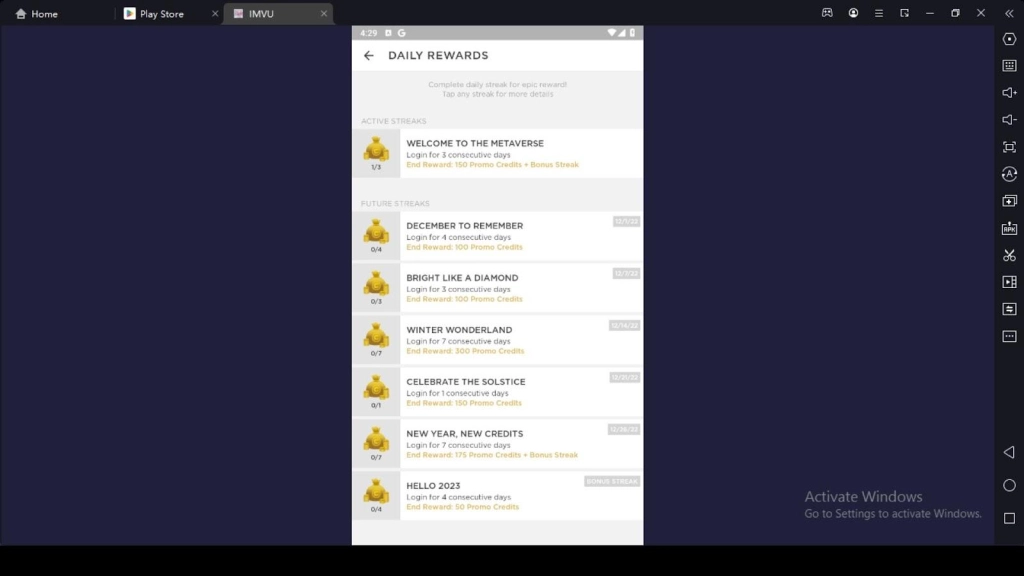This screenshot has height=576, width=1024.
Task: Click the 50 Promo Credits reward text
Action: [462, 507]
